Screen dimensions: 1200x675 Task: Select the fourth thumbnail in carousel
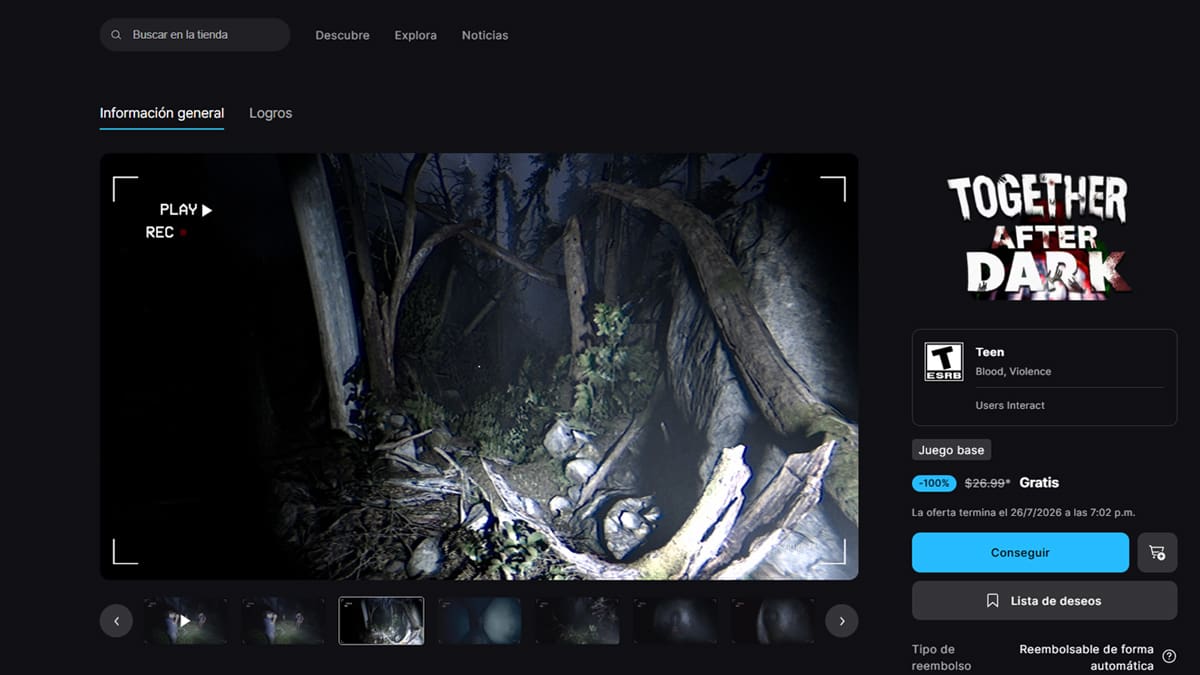click(x=479, y=621)
